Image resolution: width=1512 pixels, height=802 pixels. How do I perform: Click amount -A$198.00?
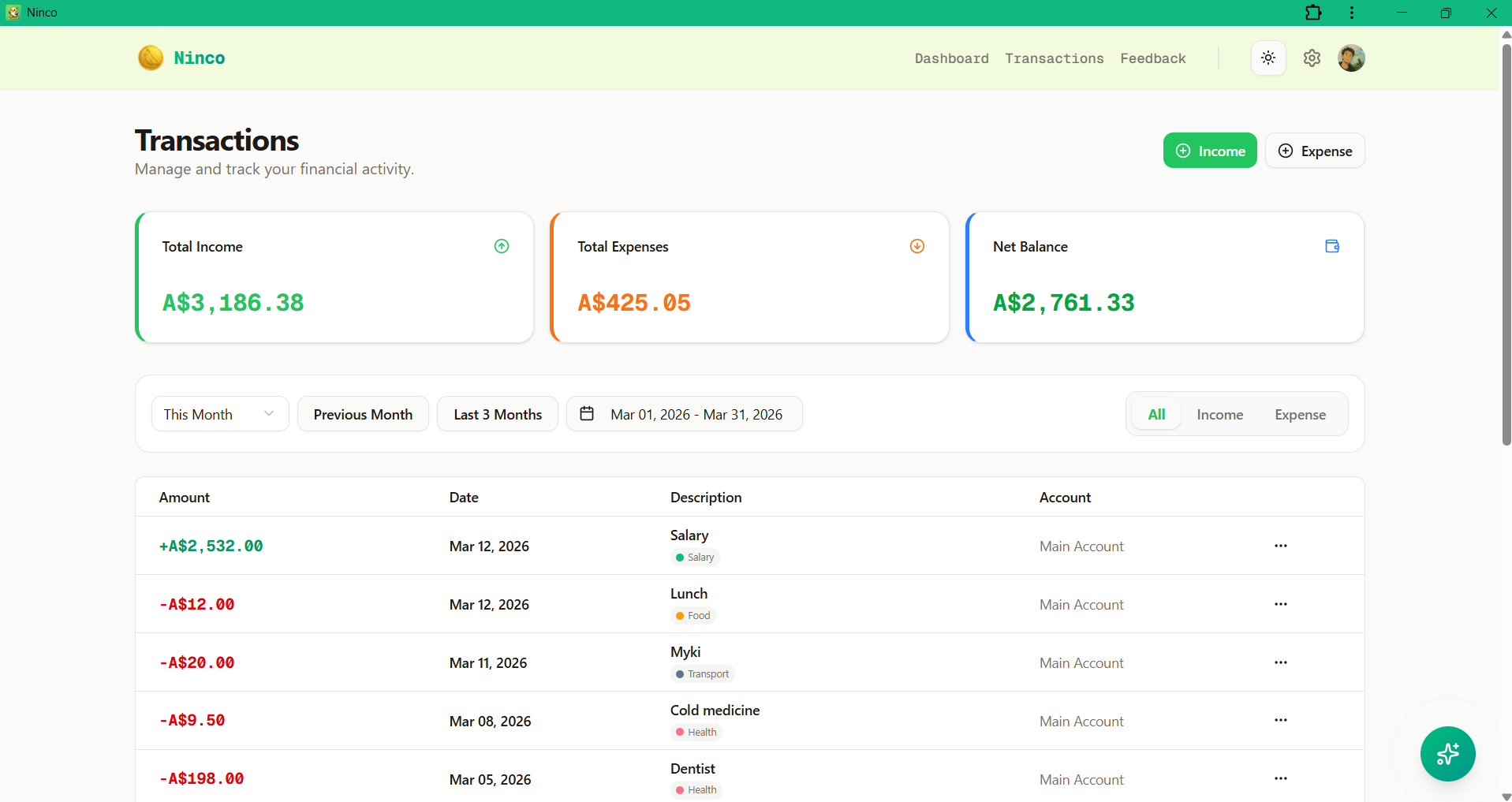click(202, 778)
